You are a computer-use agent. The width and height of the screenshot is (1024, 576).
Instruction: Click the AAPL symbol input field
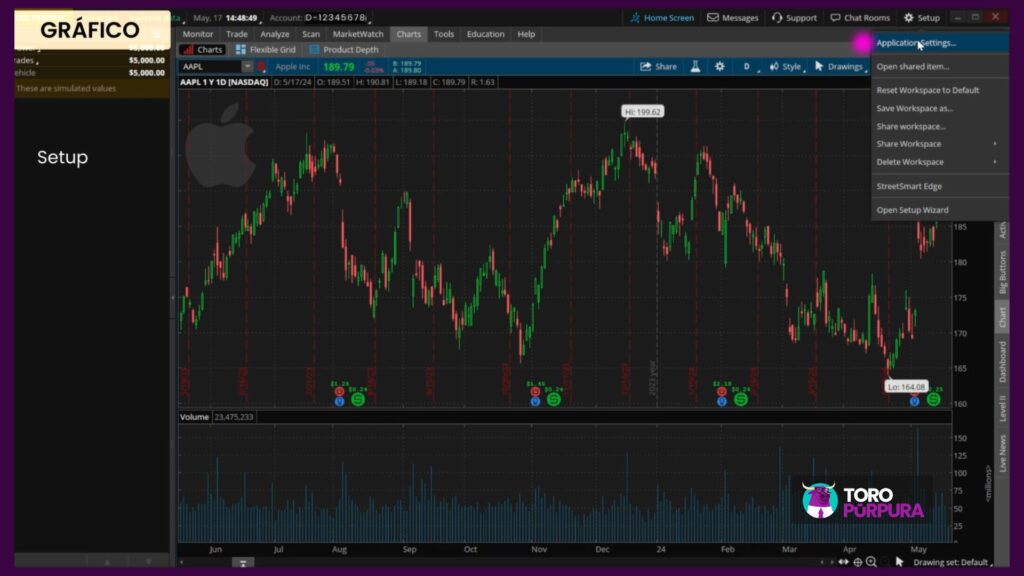(x=210, y=67)
